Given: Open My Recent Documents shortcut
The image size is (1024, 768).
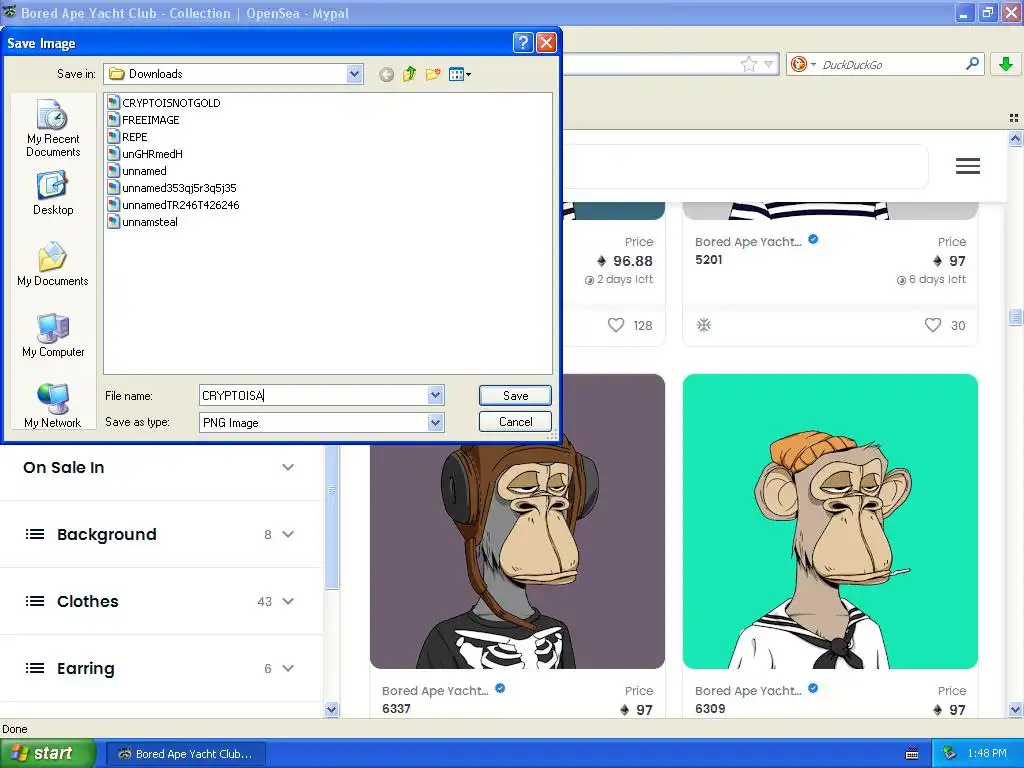Looking at the screenshot, I should pyautogui.click(x=53, y=129).
